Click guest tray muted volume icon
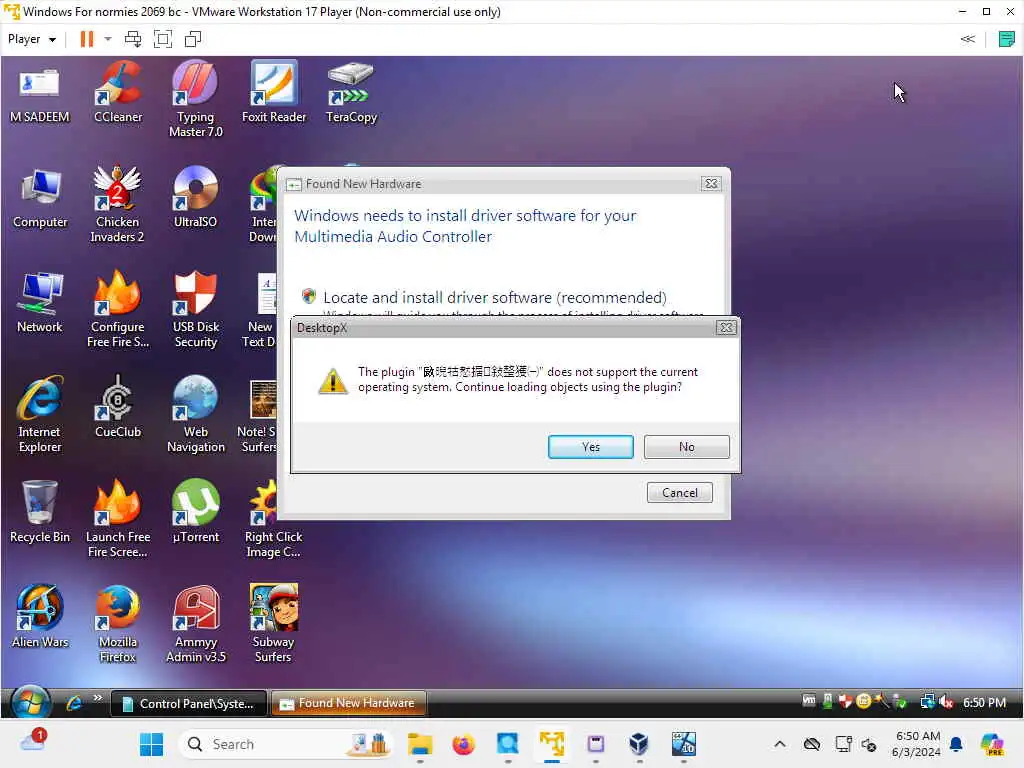 point(946,702)
